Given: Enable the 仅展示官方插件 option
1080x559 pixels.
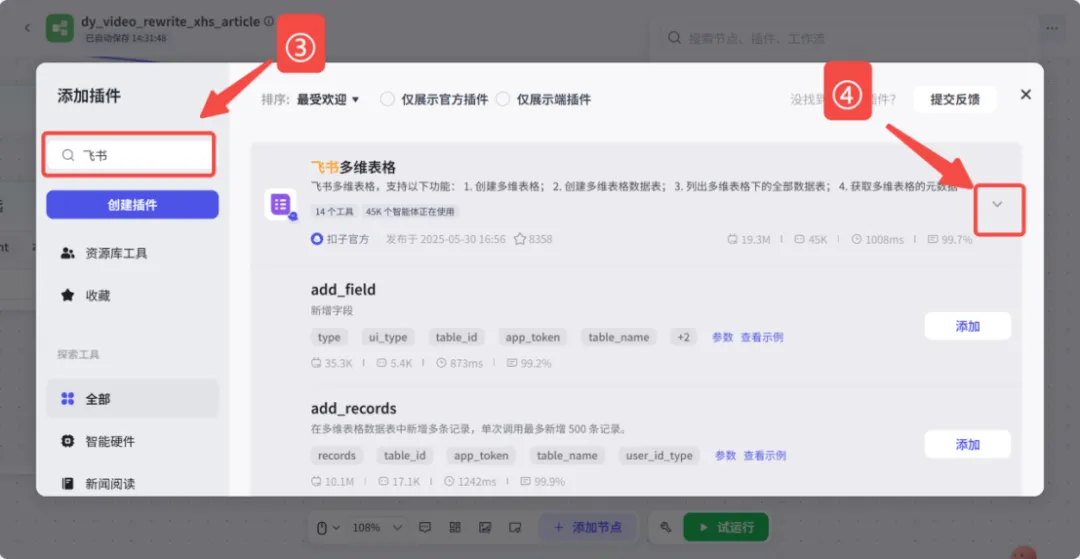Looking at the screenshot, I should pyautogui.click(x=388, y=99).
